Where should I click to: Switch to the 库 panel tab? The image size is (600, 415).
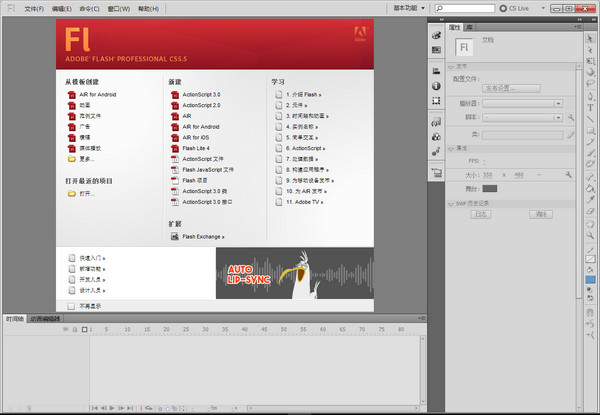click(x=469, y=27)
